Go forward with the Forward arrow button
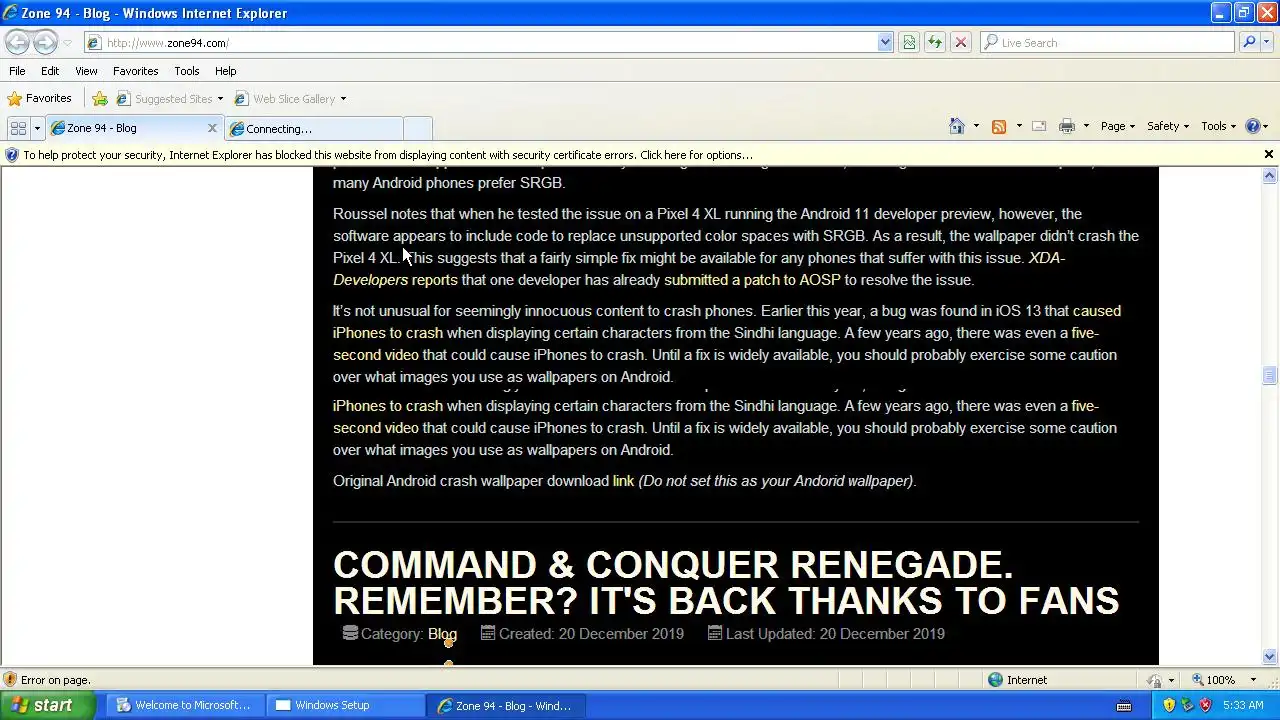Viewport: 1280px width, 720px height. (45, 42)
